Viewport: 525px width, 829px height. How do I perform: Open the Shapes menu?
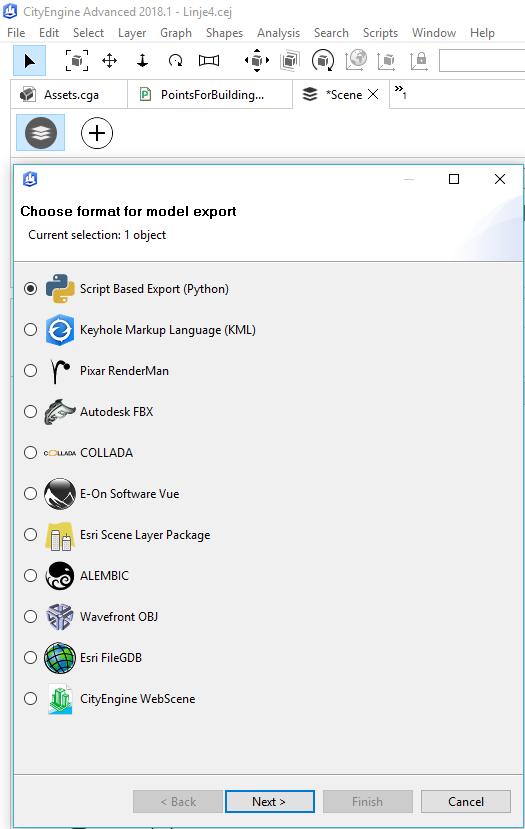[224, 33]
